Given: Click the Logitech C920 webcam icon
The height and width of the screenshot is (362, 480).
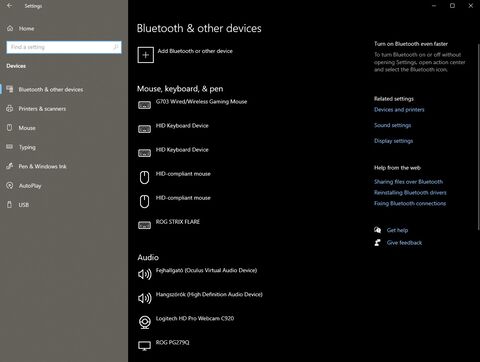Looking at the screenshot, I should coord(145,322).
